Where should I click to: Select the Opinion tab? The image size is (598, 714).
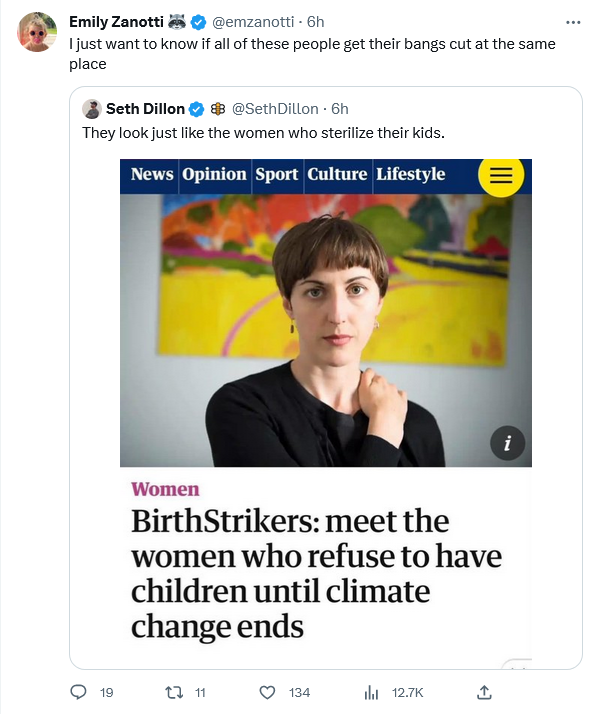pyautogui.click(x=214, y=174)
